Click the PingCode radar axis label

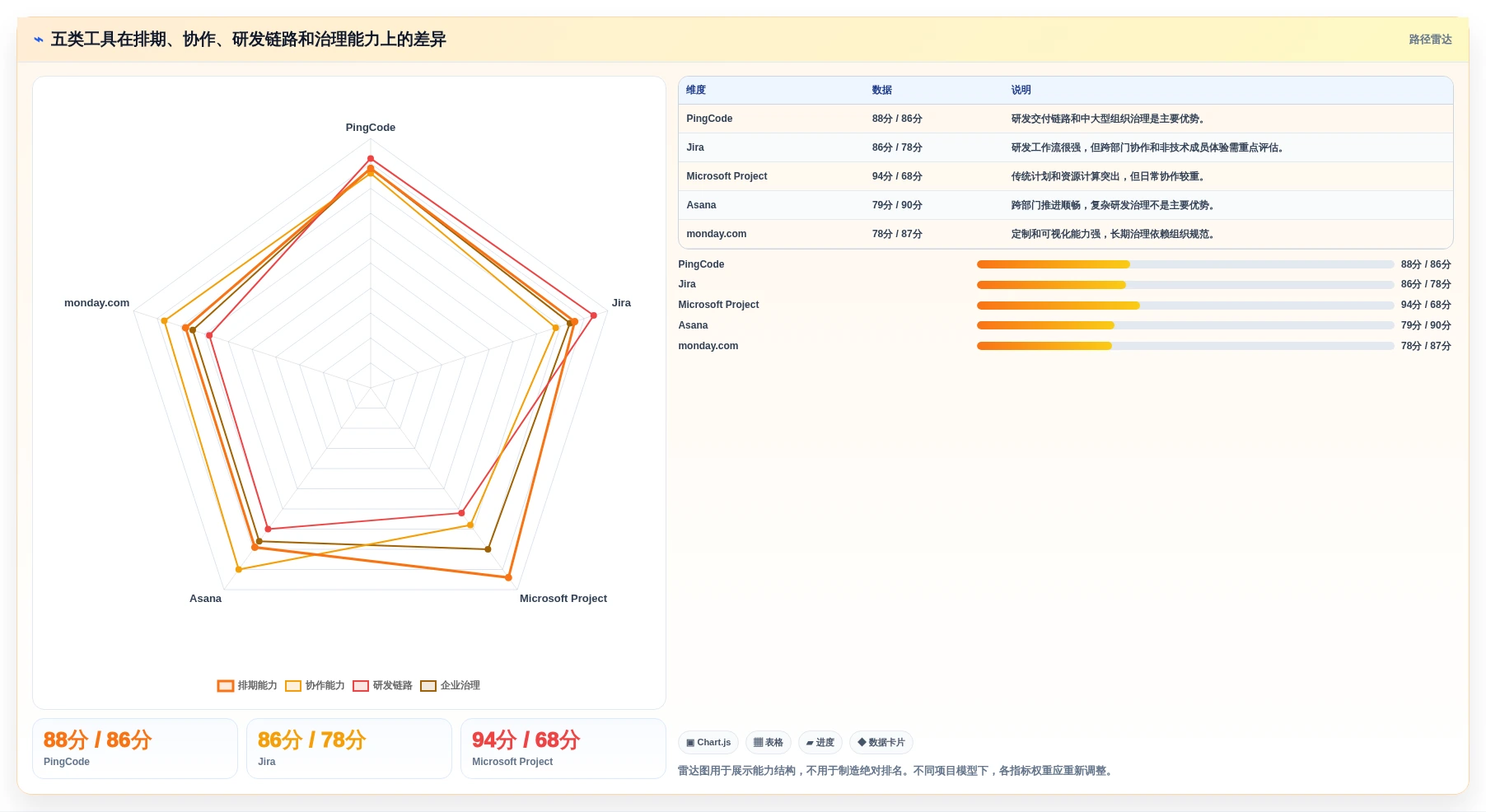[x=371, y=128]
